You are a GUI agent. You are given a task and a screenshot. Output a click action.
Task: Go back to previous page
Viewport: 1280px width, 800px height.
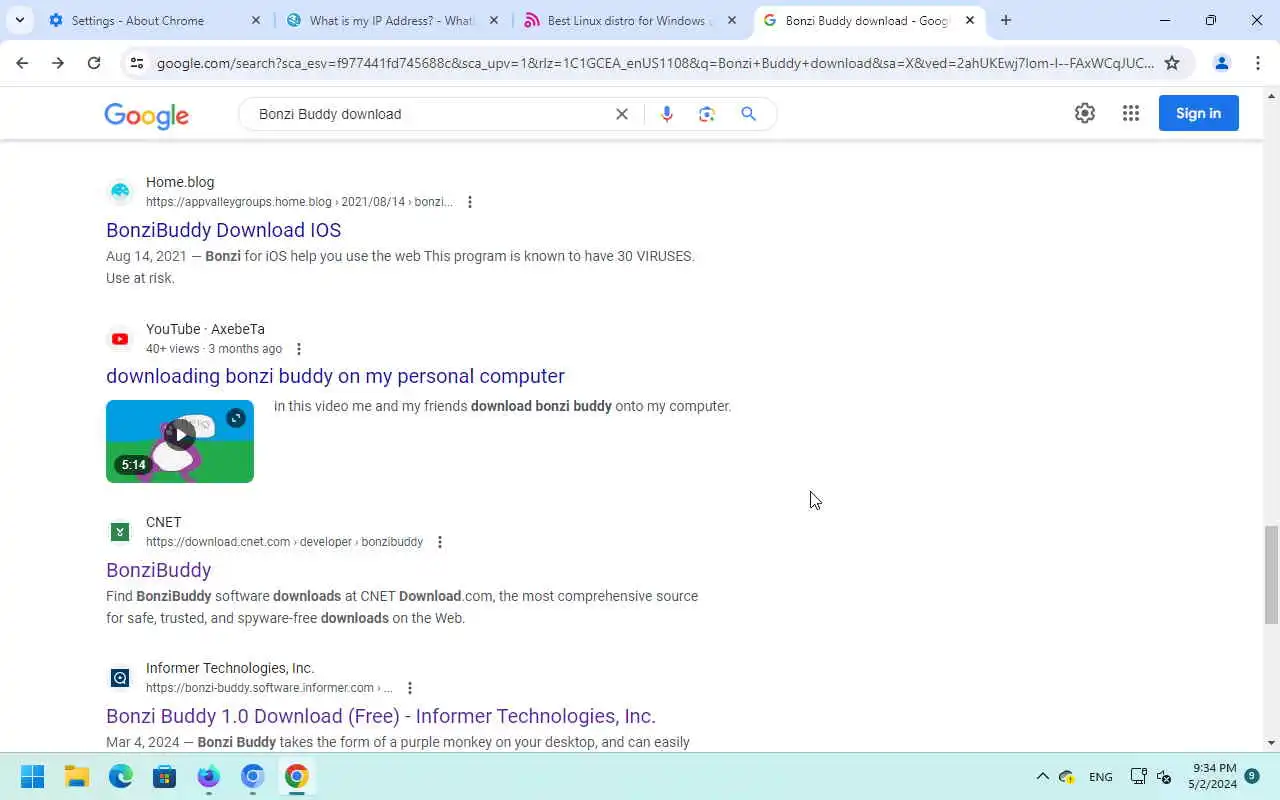[22, 63]
